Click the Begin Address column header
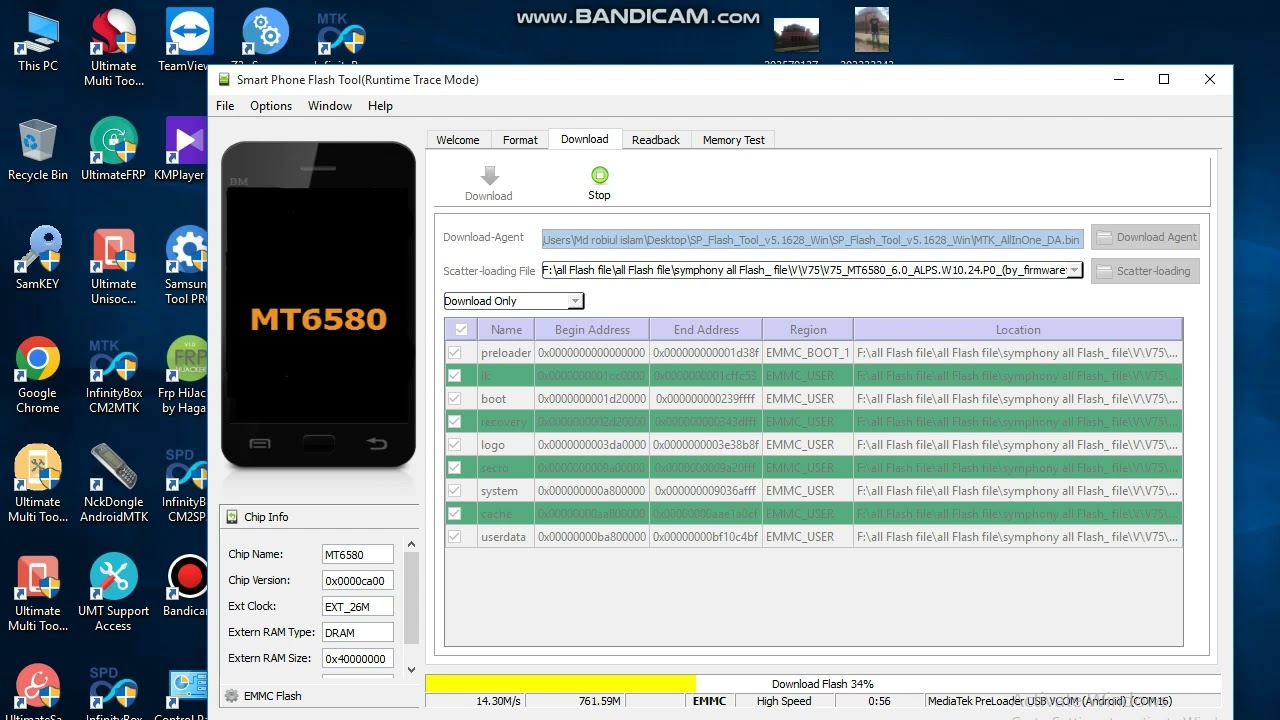 point(592,329)
